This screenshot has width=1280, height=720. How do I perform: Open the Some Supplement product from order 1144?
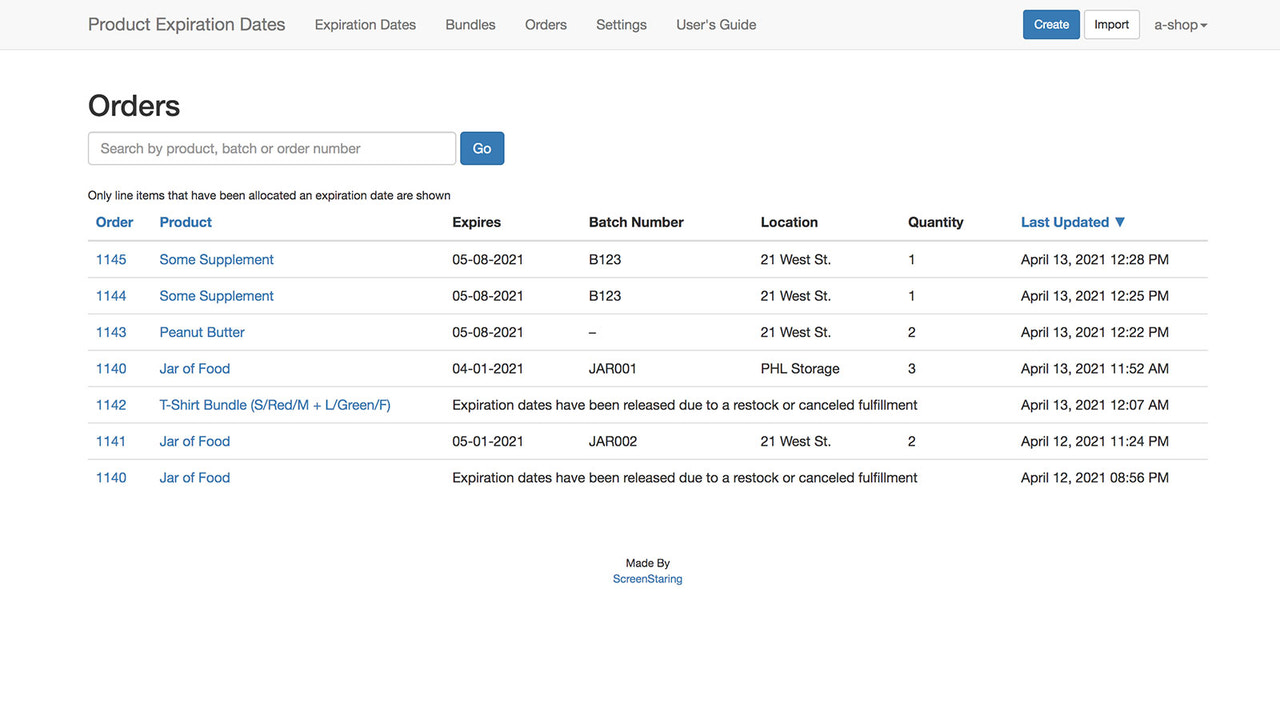[216, 296]
